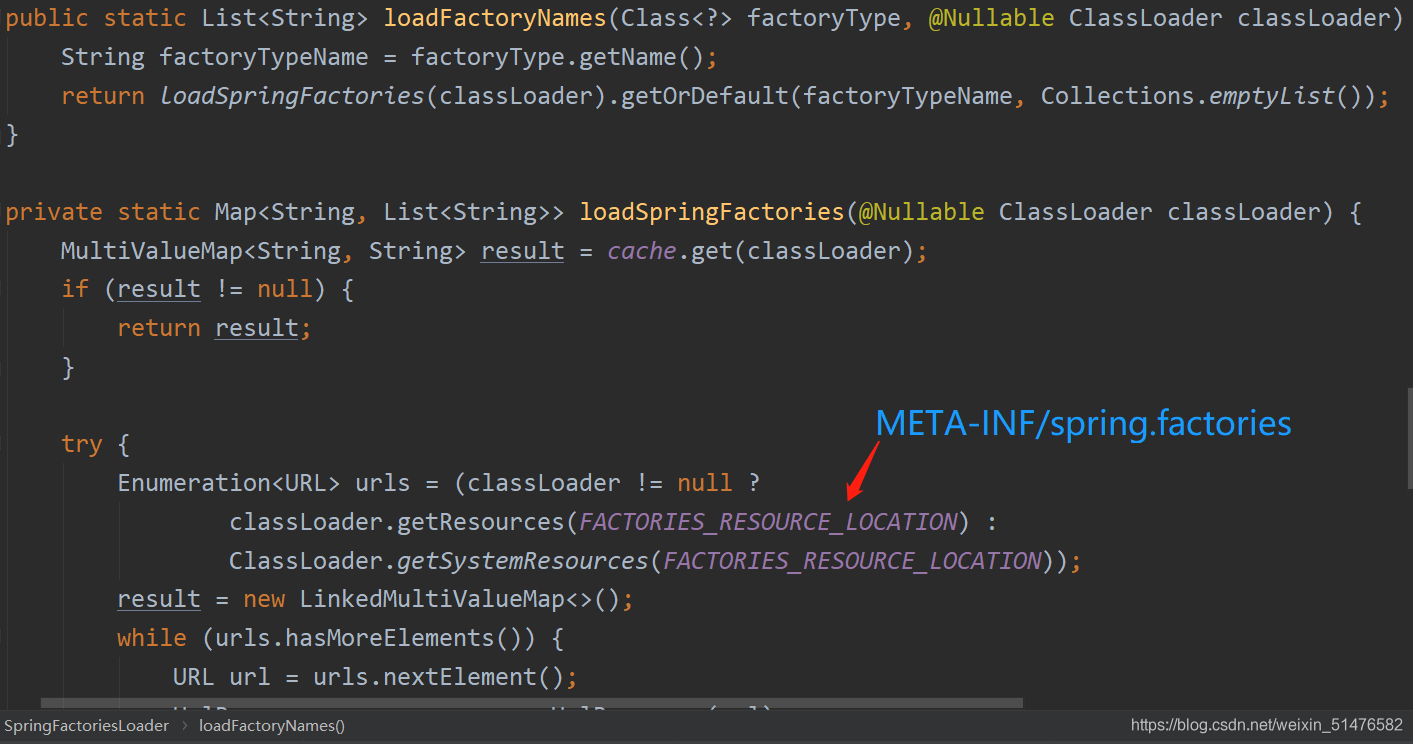Open SpringFactoriesLoader in the breadcrumb bar
This screenshot has width=1413, height=744.
pyautogui.click(x=86, y=726)
